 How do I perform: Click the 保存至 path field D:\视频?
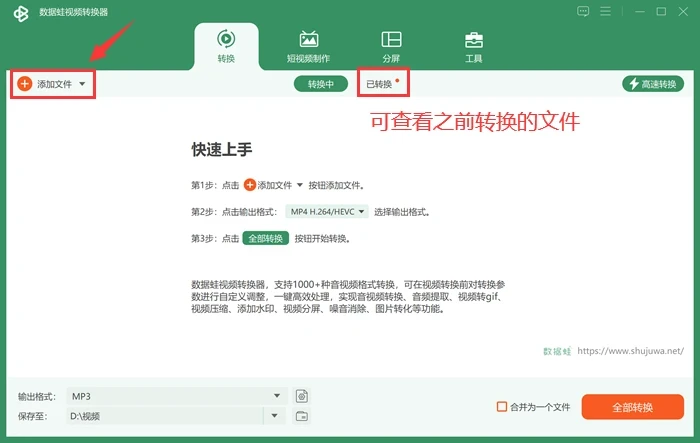(x=165, y=416)
